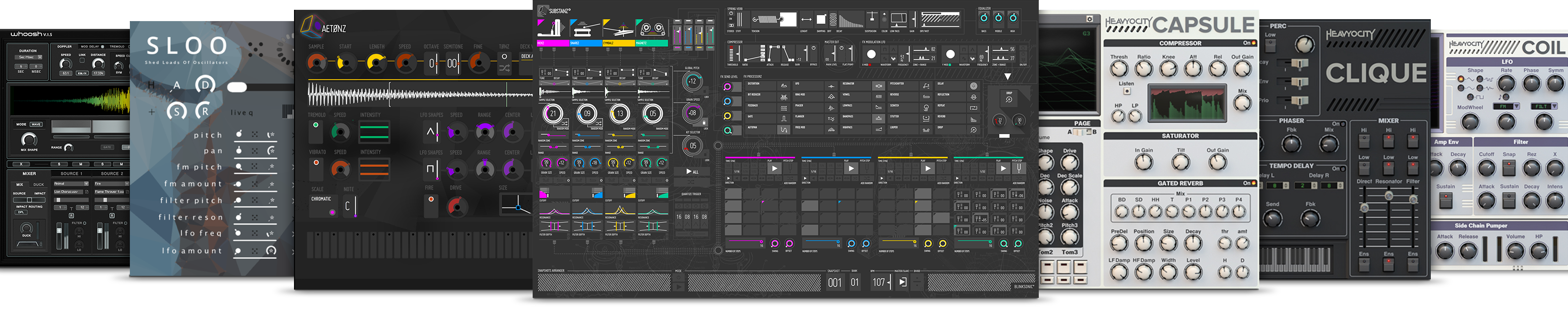This screenshot has width=1568, height=319.
Task: Open the Fire category dropdown in Whoosh Source 2
Action: pyautogui.click(x=111, y=183)
